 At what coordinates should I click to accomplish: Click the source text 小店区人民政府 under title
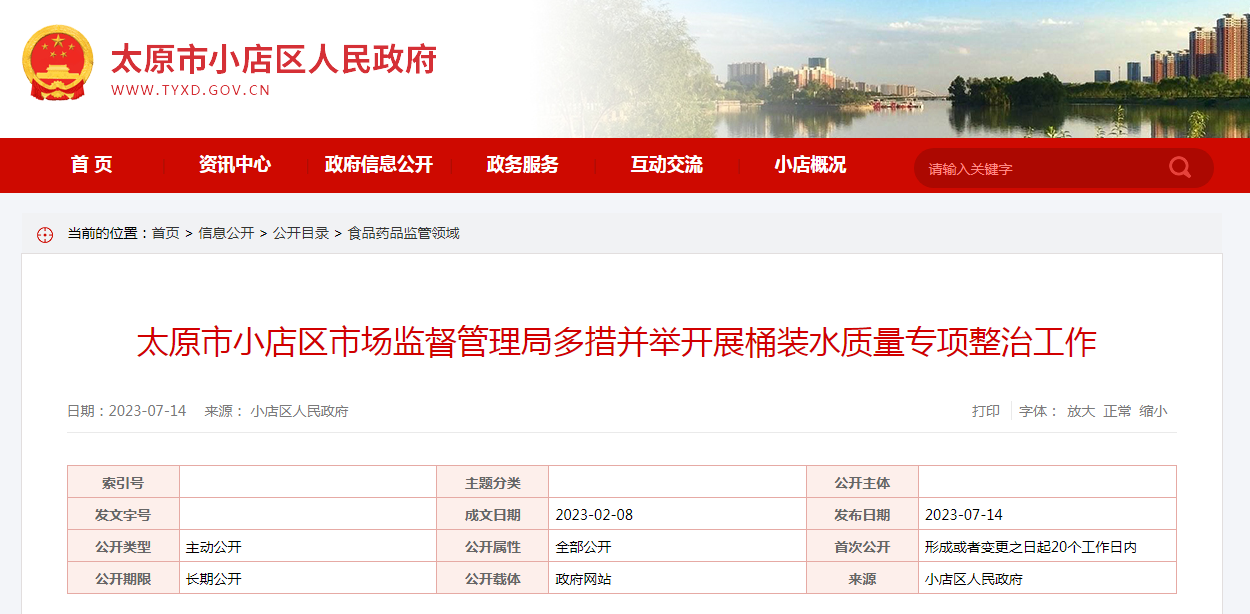point(300,411)
